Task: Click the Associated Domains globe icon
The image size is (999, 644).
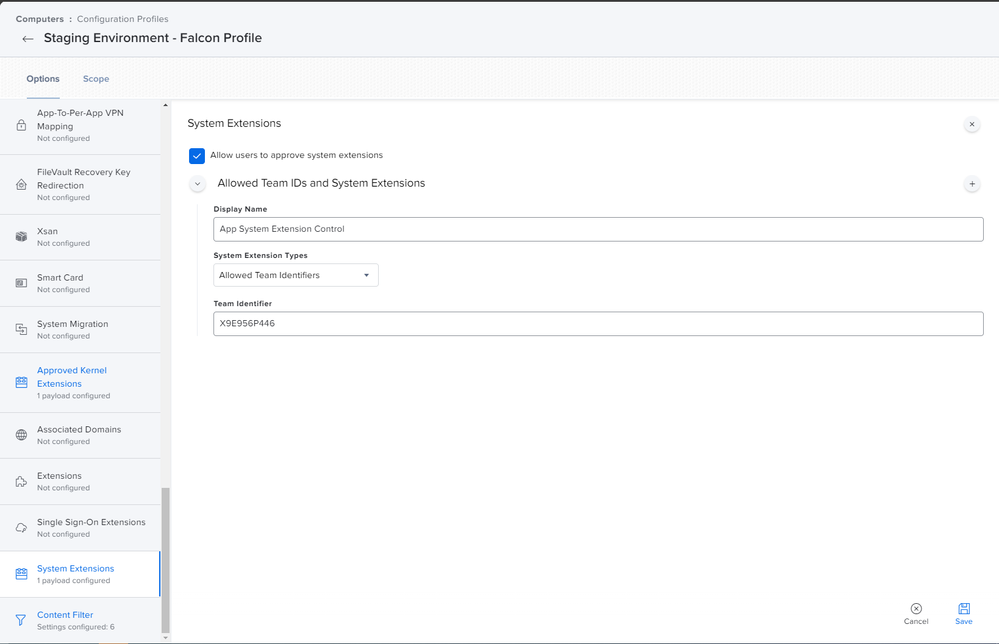Action: [x=21, y=435]
